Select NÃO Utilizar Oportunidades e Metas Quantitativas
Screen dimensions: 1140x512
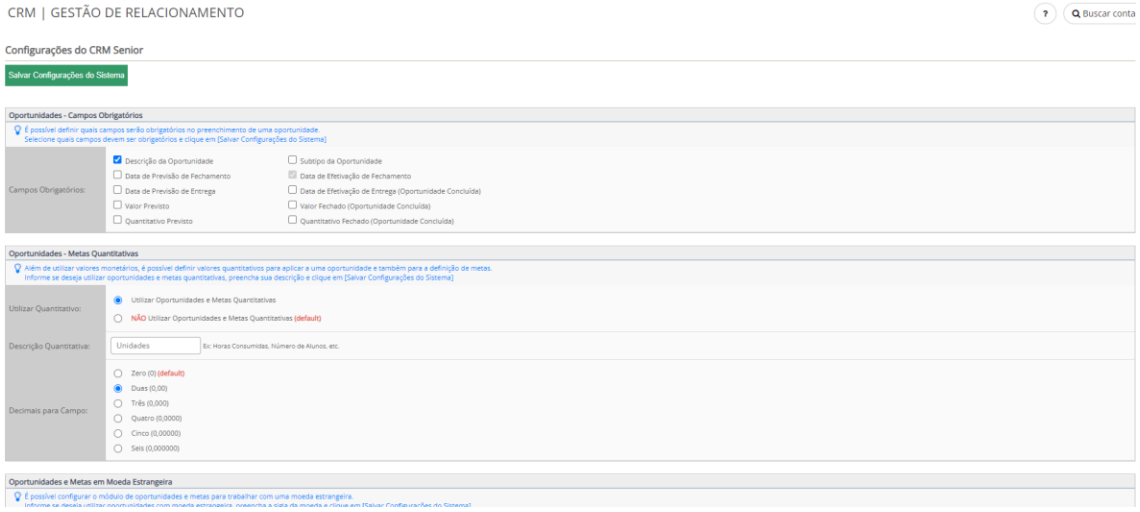click(118, 318)
